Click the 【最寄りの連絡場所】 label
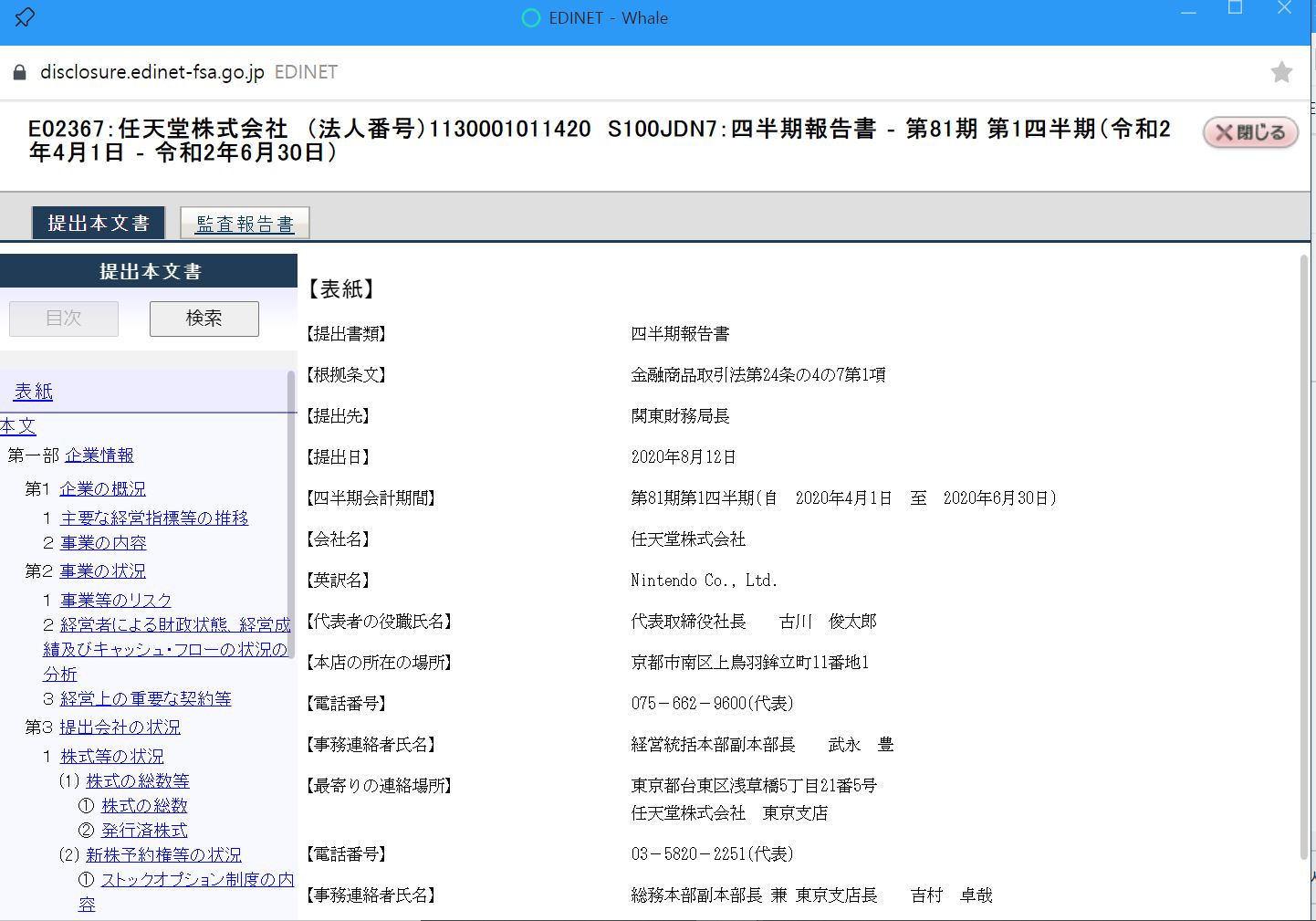The image size is (1316, 921). pos(380,786)
